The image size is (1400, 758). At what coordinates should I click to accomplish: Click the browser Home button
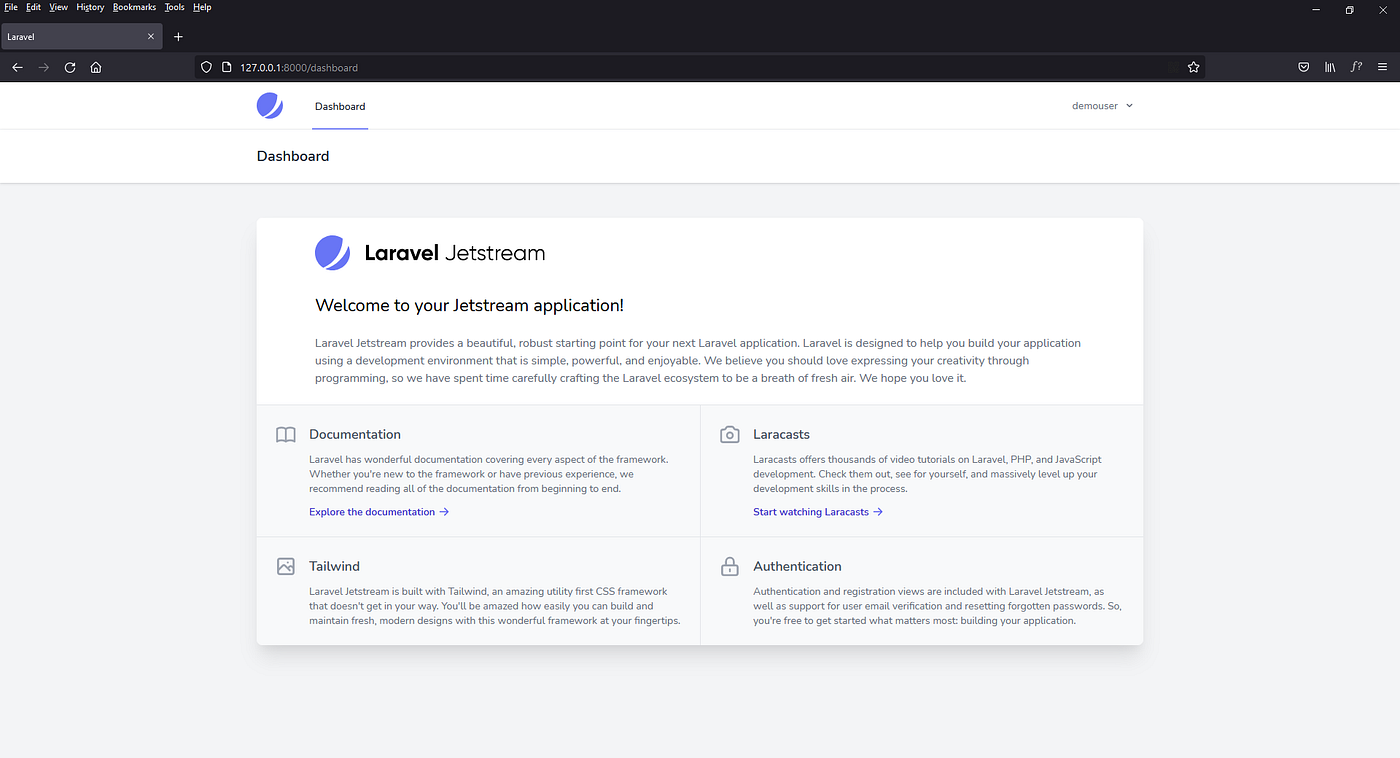95,67
